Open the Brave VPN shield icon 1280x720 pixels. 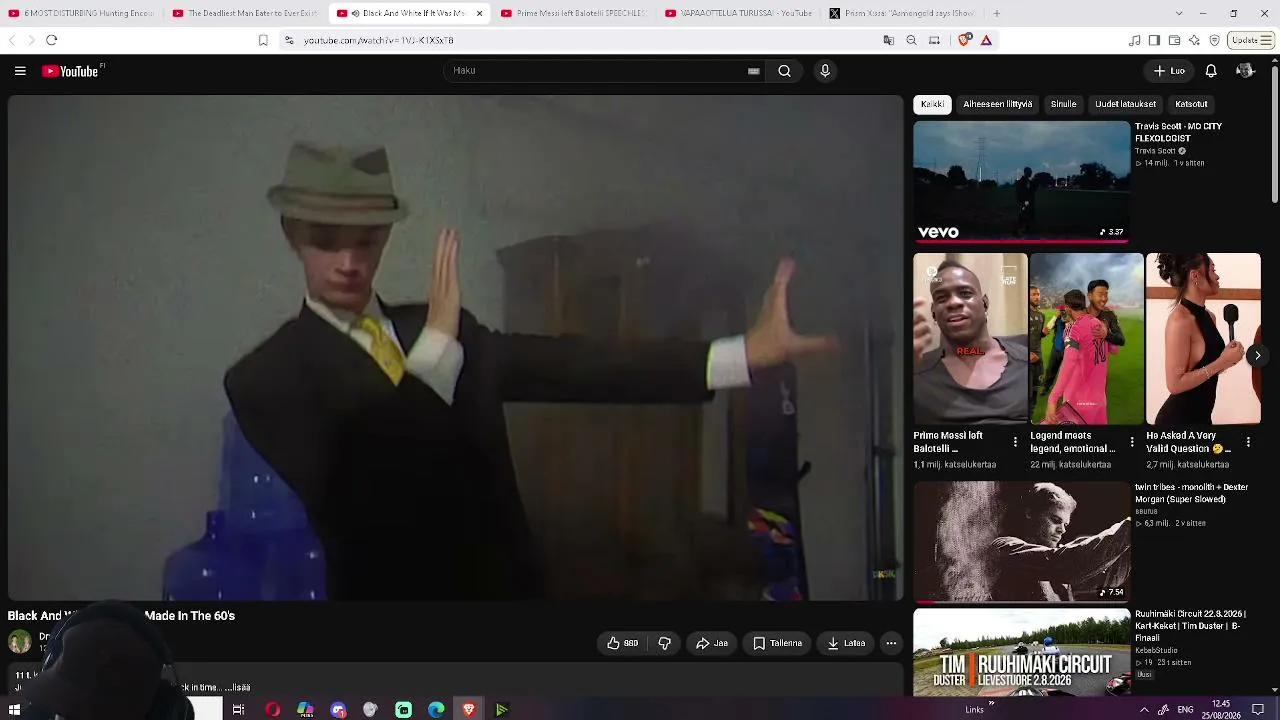[1214, 40]
